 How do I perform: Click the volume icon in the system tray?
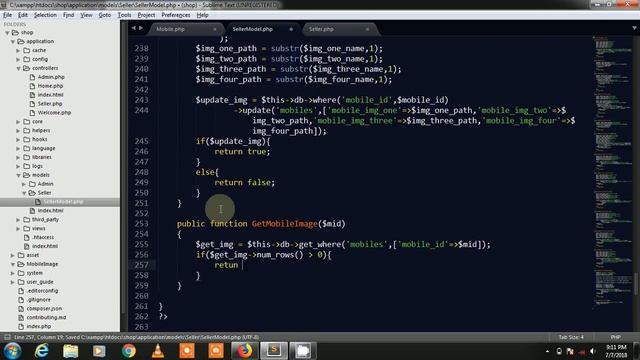(593, 351)
